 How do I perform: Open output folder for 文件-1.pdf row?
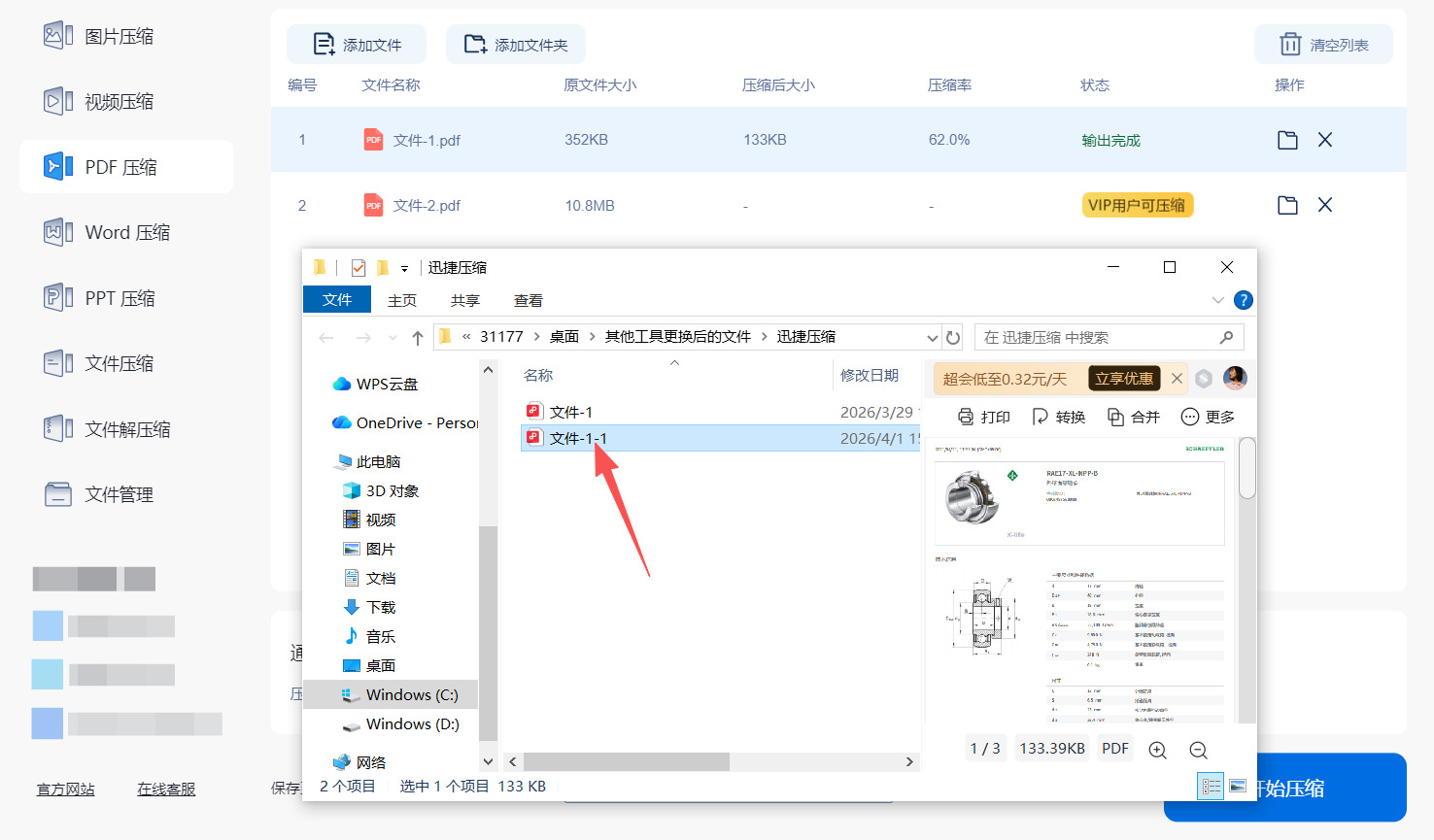(1287, 140)
